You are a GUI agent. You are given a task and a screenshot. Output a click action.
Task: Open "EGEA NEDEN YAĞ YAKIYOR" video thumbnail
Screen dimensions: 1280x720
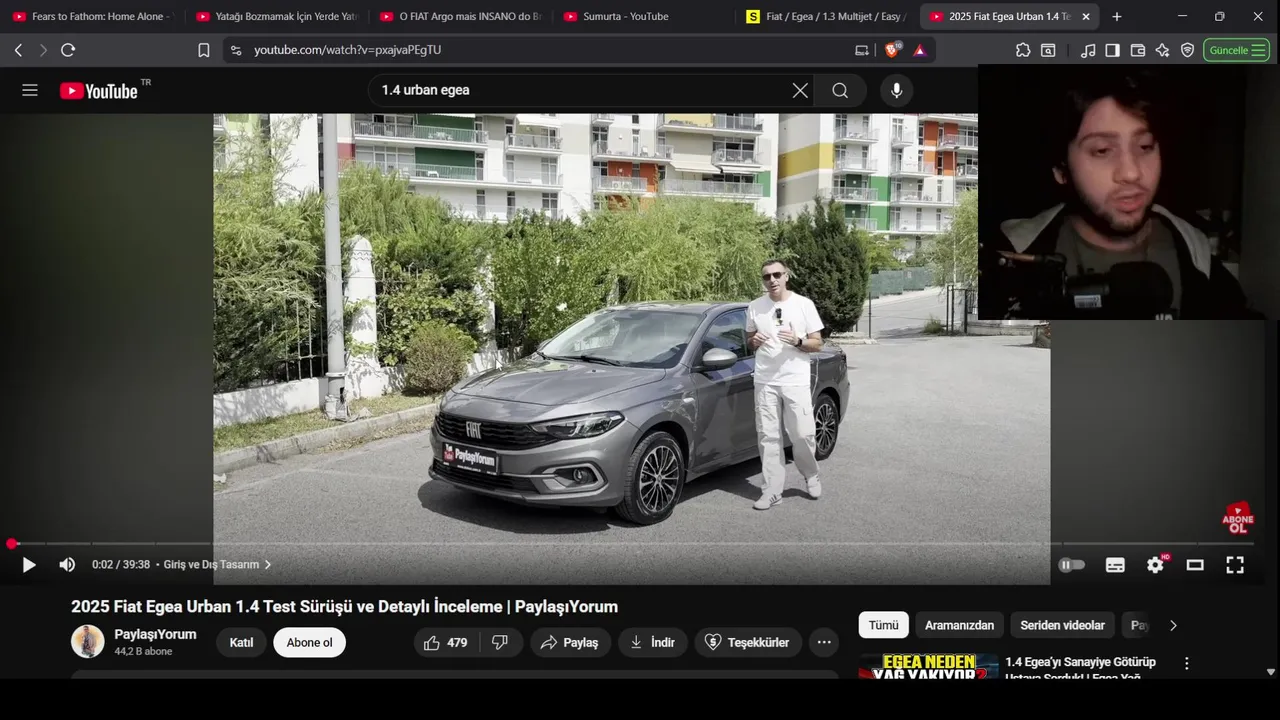click(928, 667)
